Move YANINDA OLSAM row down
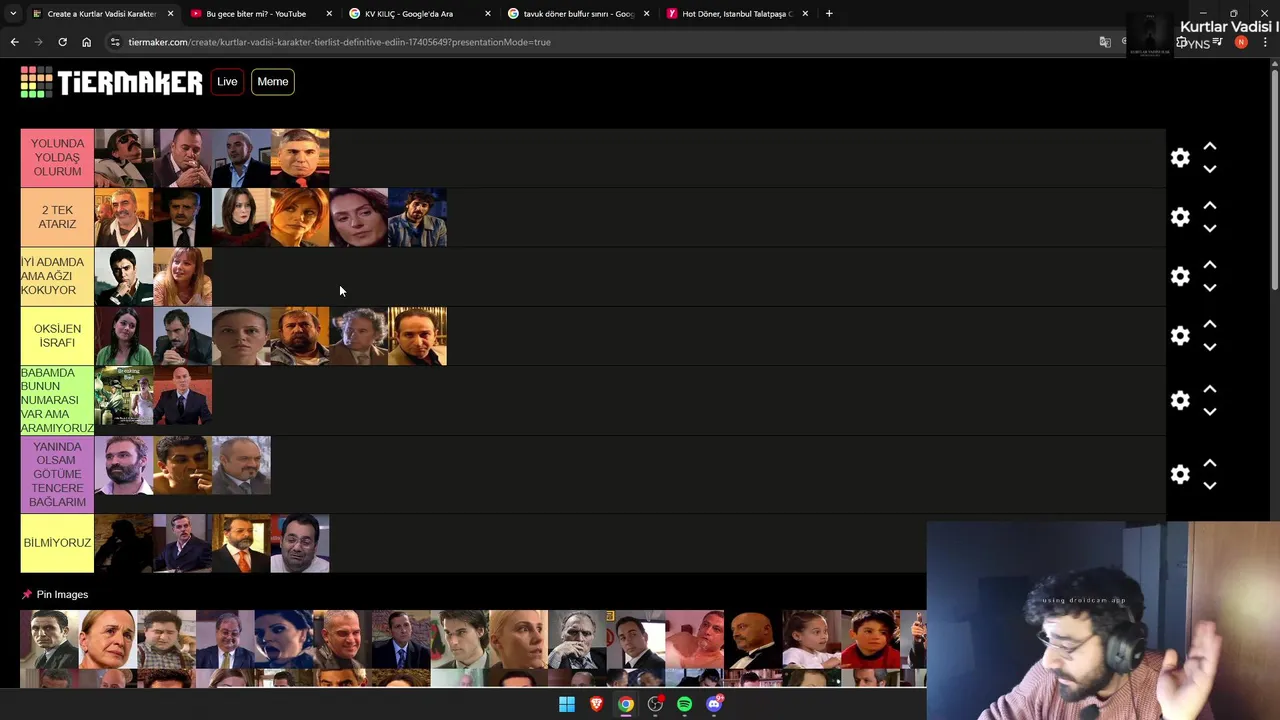This screenshot has width=1280, height=720. coord(1210,485)
